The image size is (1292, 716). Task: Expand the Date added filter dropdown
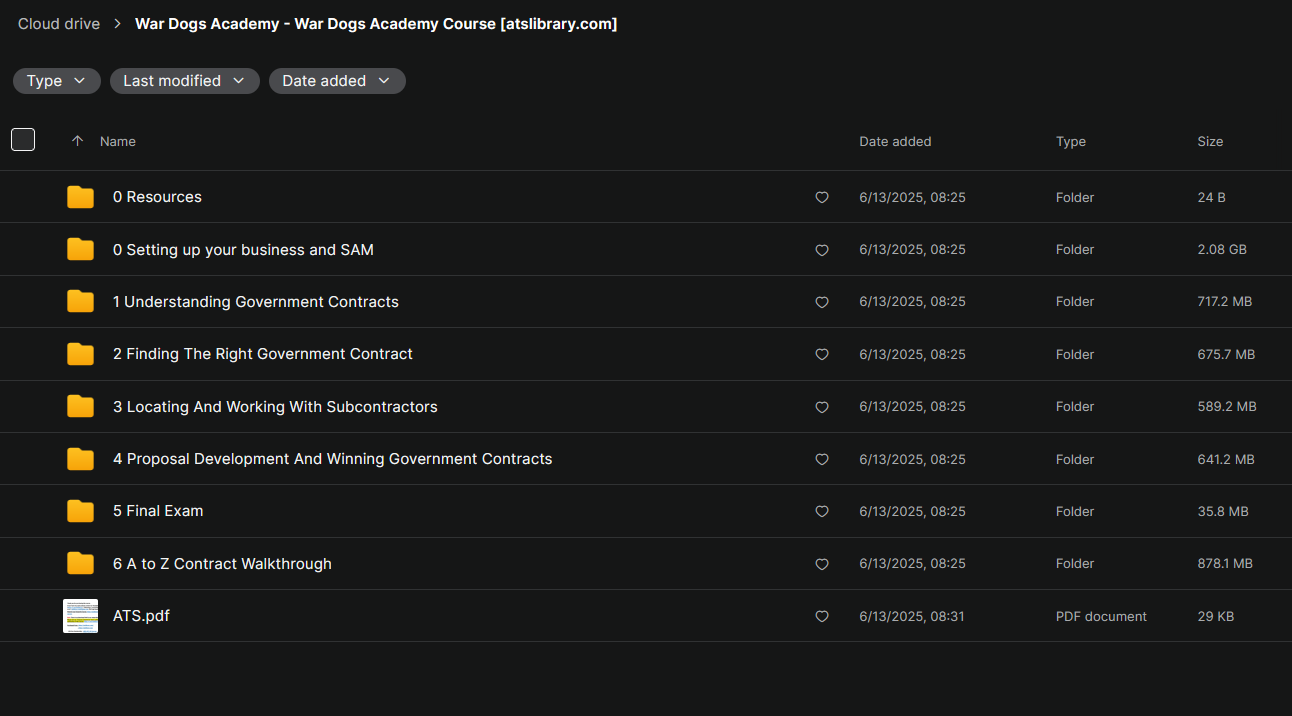(x=337, y=81)
